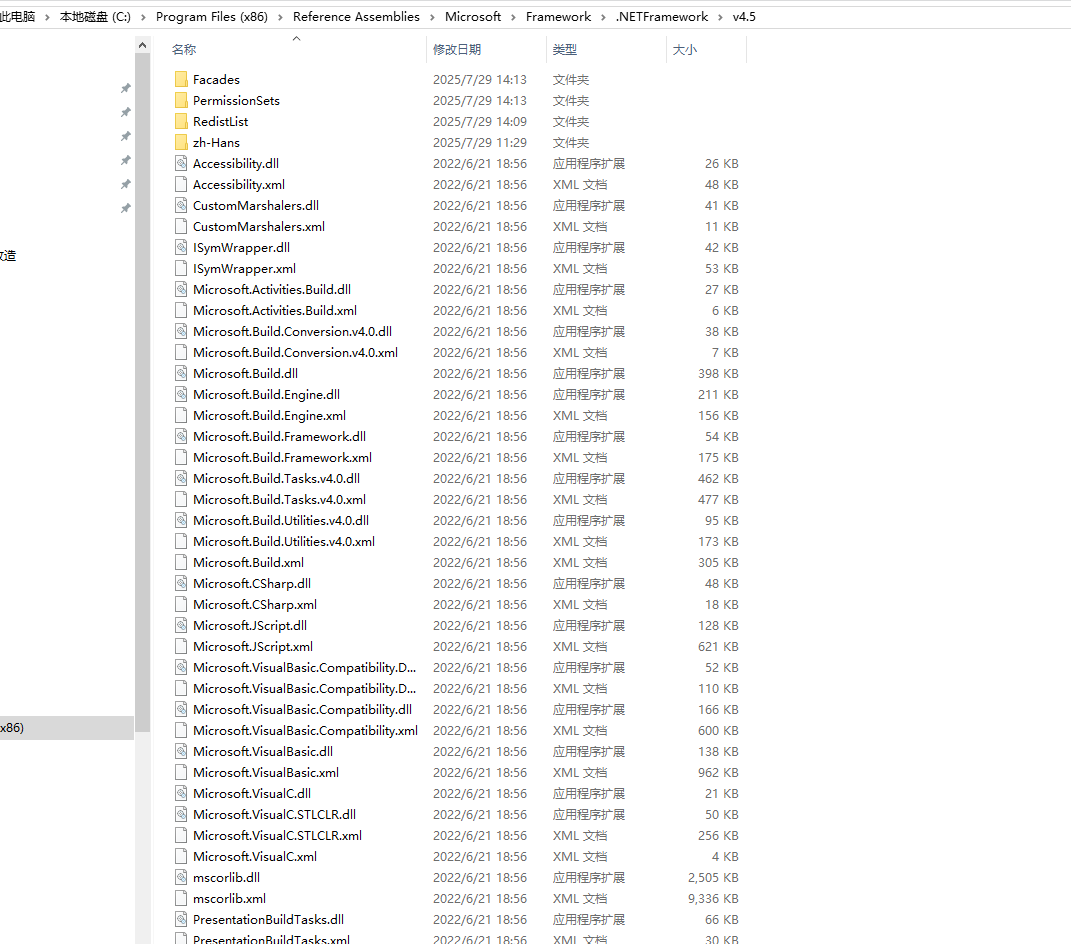Select the Microsoft.VisualBasic.xml document icon

click(181, 772)
